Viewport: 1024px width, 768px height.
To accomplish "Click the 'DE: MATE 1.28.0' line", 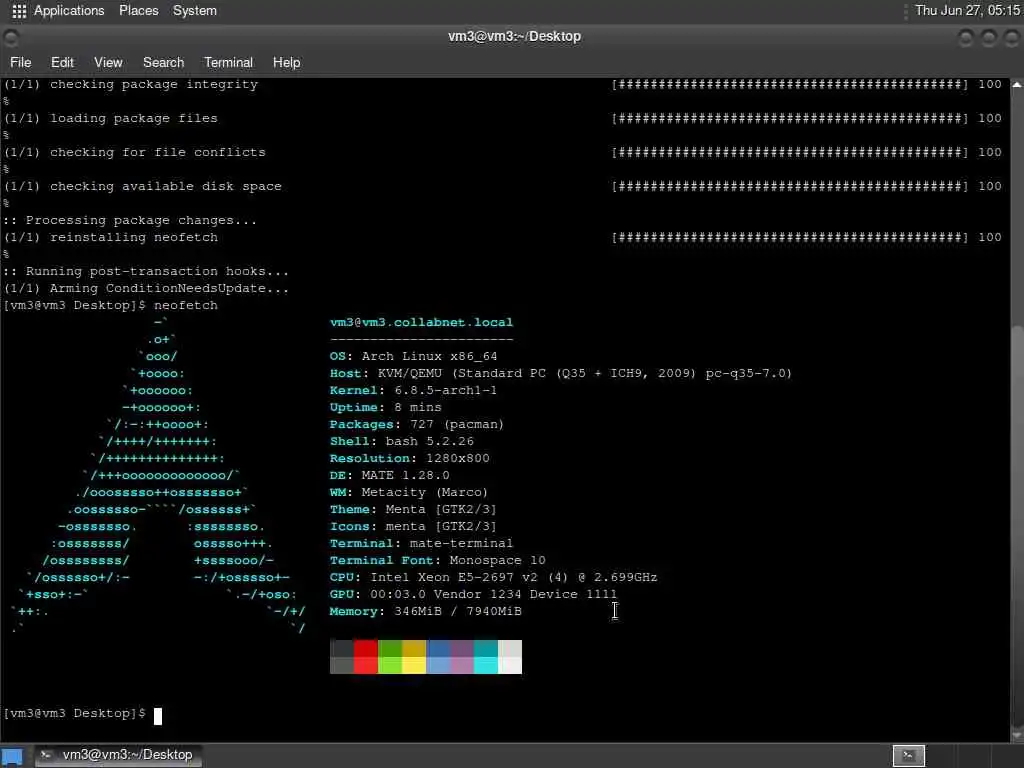I will click(389, 475).
